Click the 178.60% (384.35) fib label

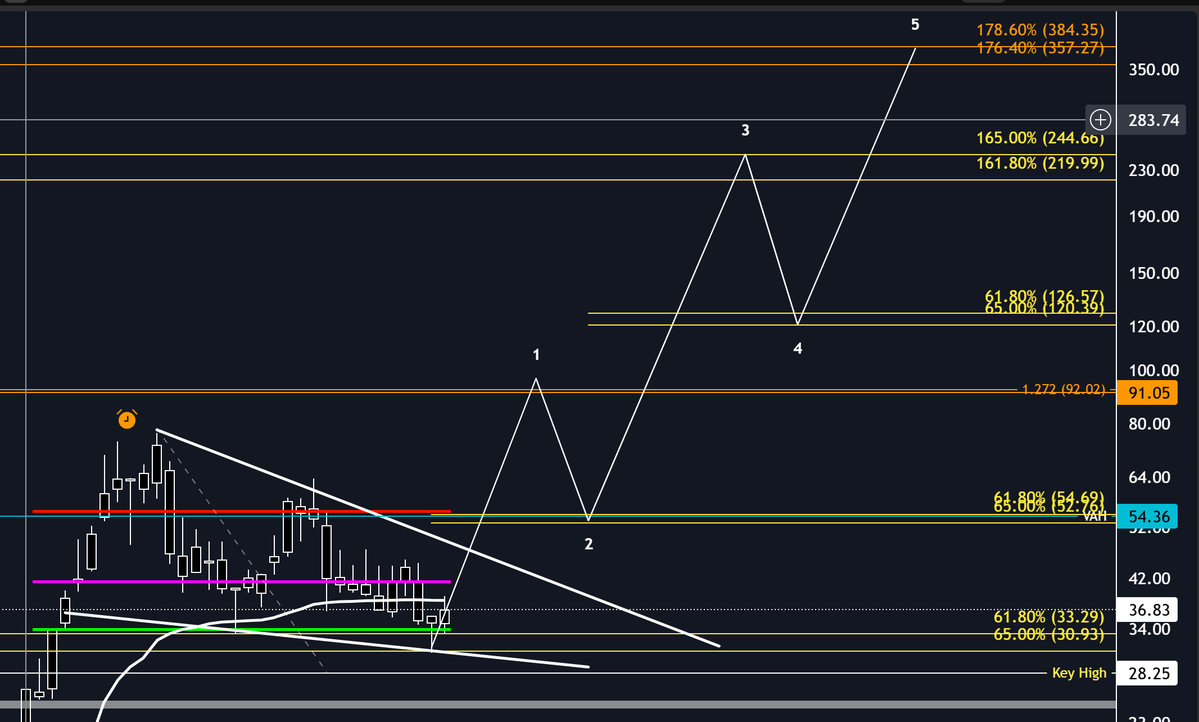tap(1040, 30)
